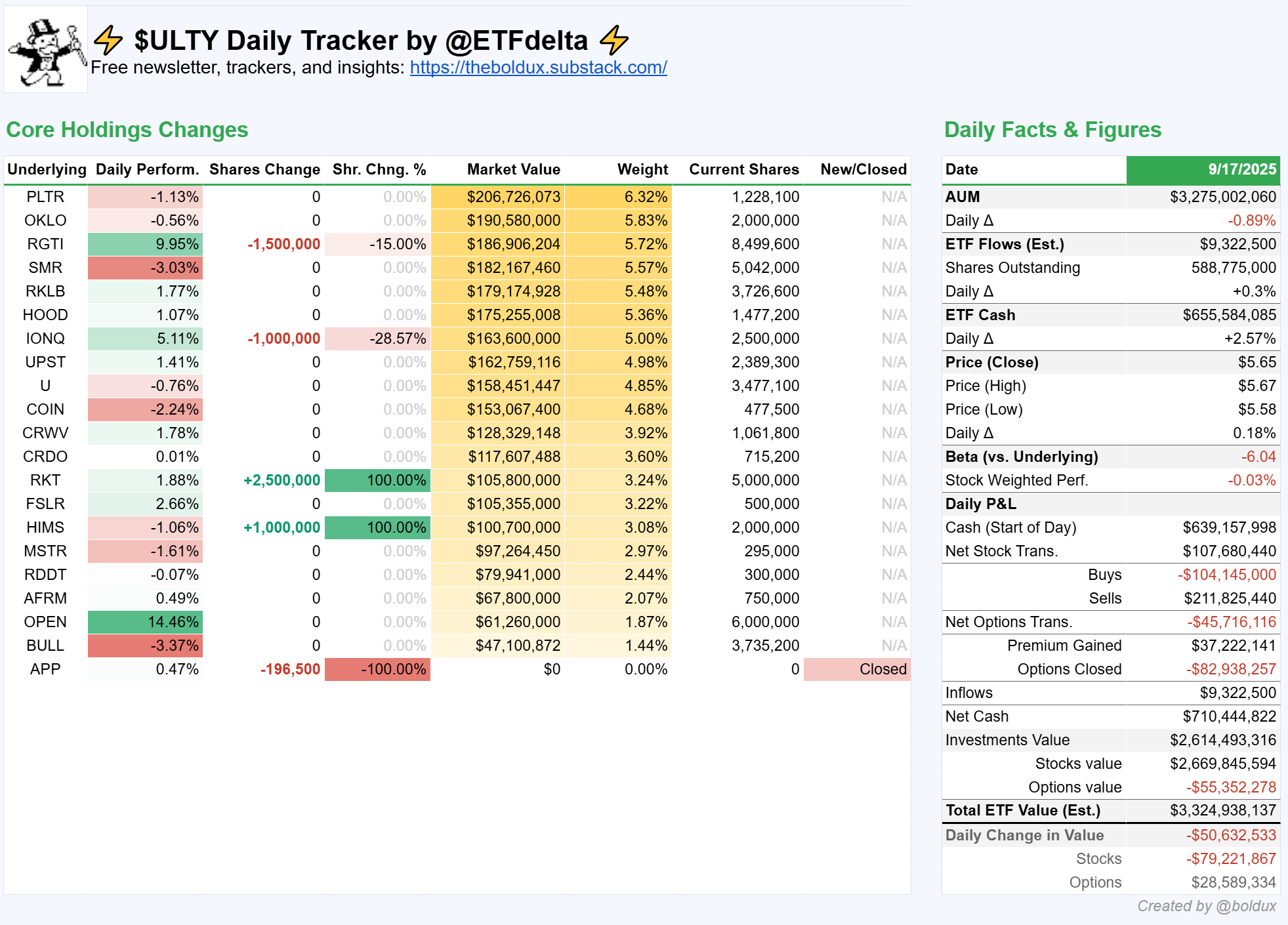Select the Daily Facts & Figures heading
The height and width of the screenshot is (925, 1288).
1052,130
